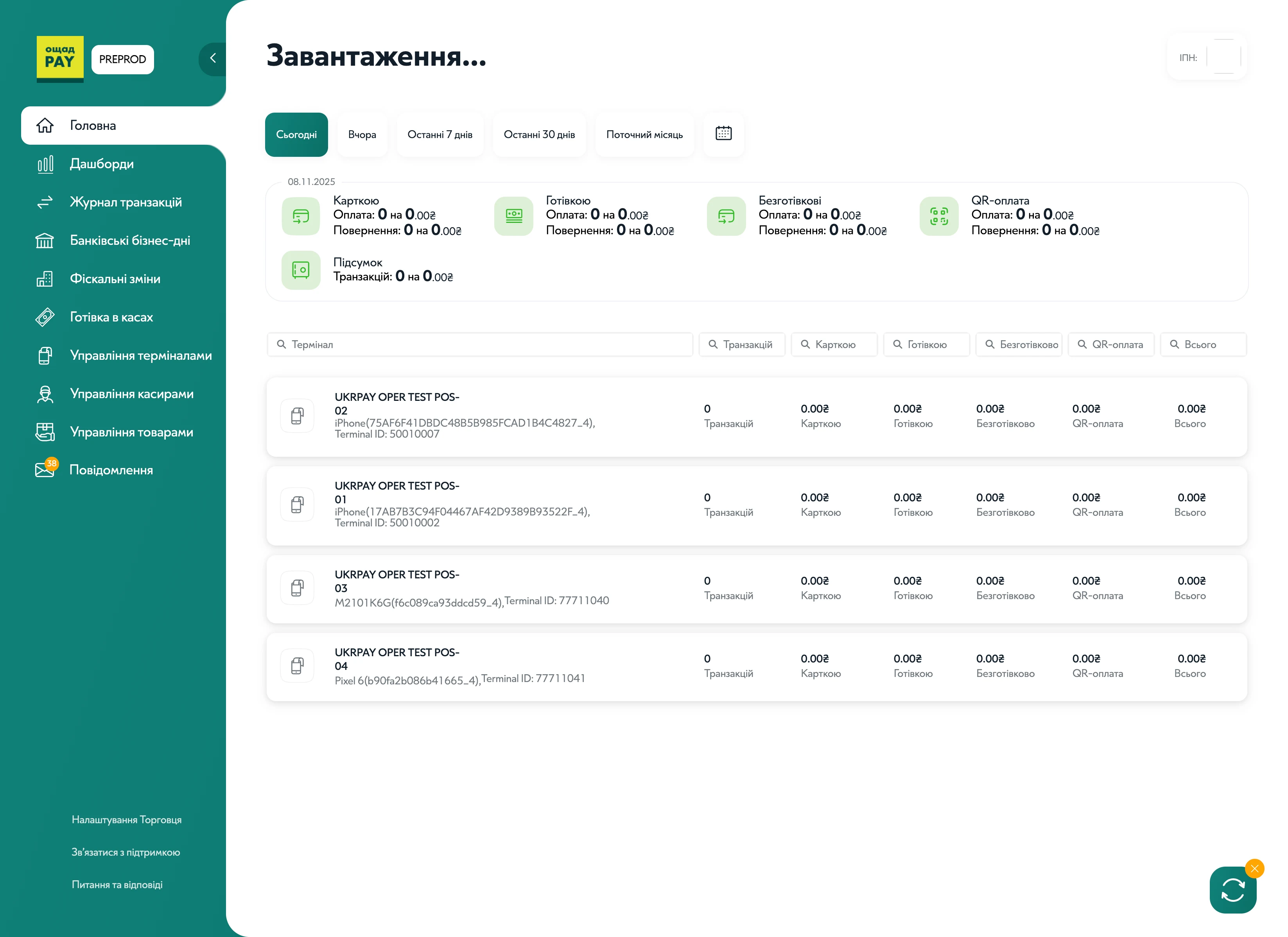Expand the Всього column filter
Image resolution: width=1288 pixels, height=937 pixels.
[x=1204, y=344]
